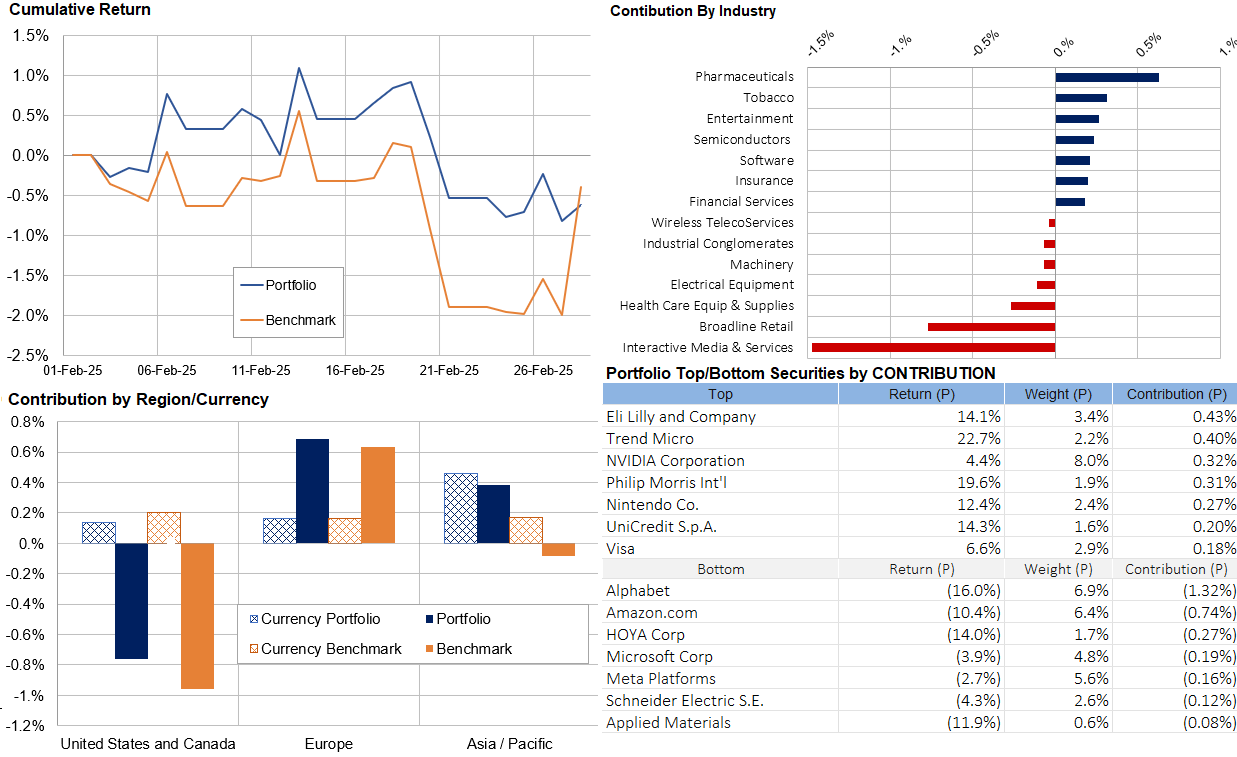1237x757 pixels.
Task: Click the Benchmark orange legend swatch in bar chart
Action: tap(428, 649)
